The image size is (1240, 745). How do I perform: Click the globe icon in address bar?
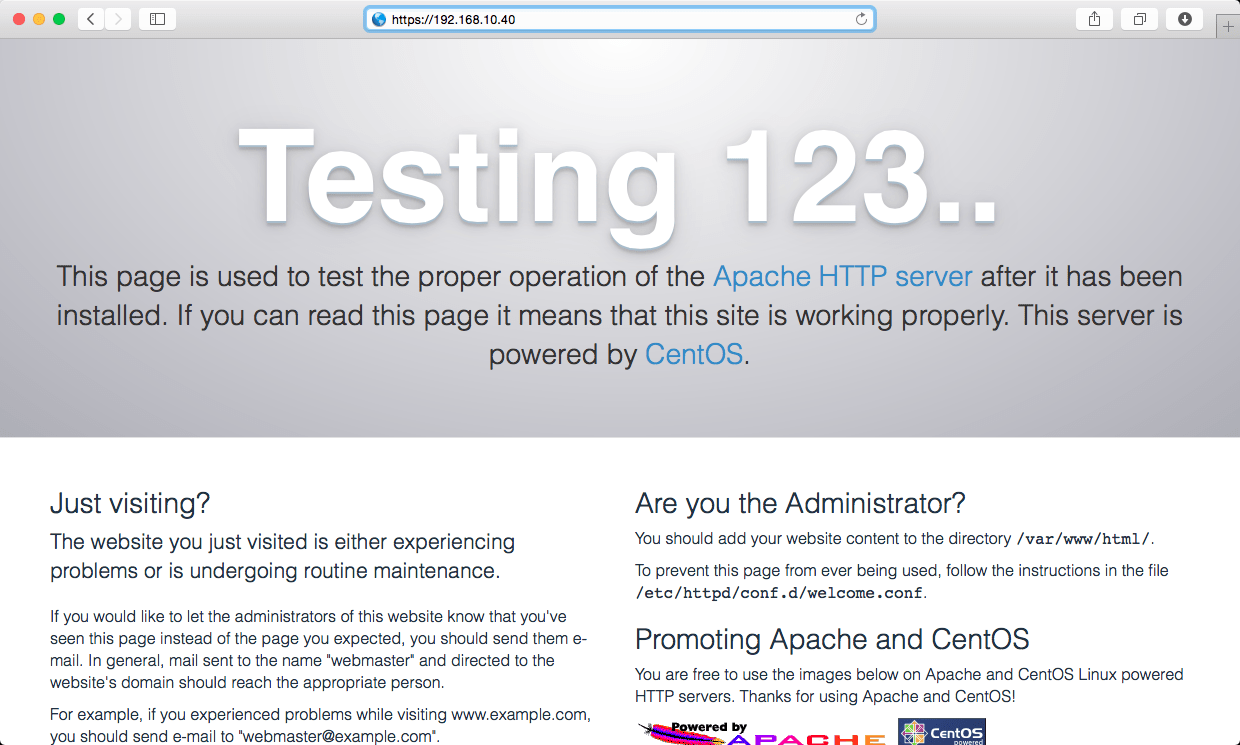pyautogui.click(x=378, y=19)
